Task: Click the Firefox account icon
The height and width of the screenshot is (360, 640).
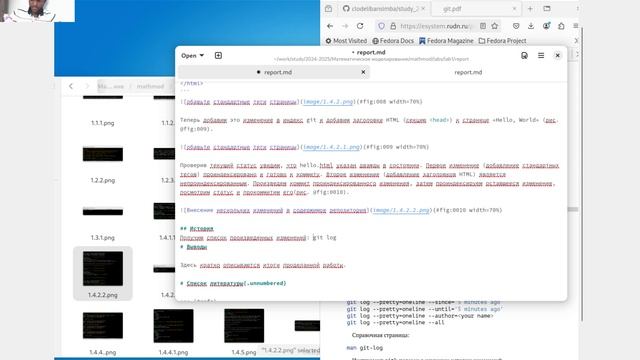Action: [546, 26]
